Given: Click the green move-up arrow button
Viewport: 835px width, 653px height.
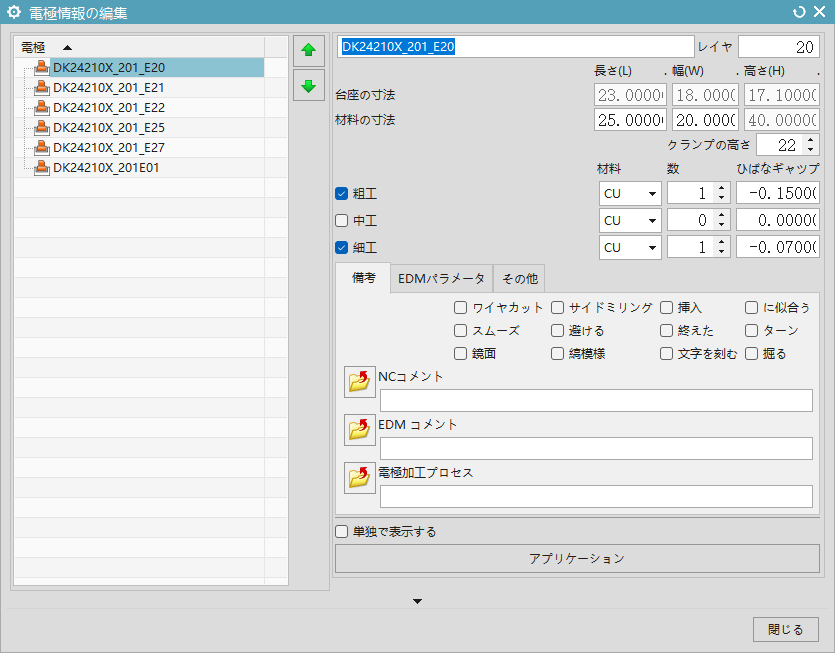Looking at the screenshot, I should [308, 49].
